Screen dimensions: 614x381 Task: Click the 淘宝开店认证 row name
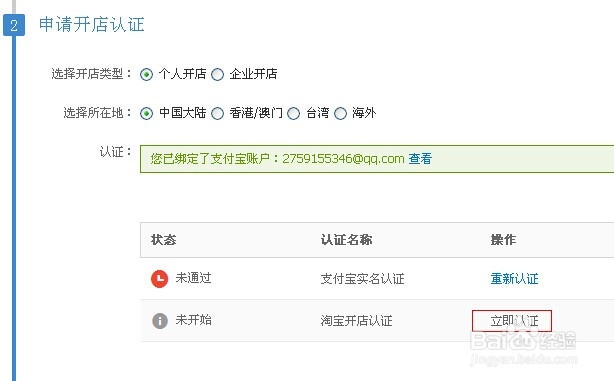(356, 321)
